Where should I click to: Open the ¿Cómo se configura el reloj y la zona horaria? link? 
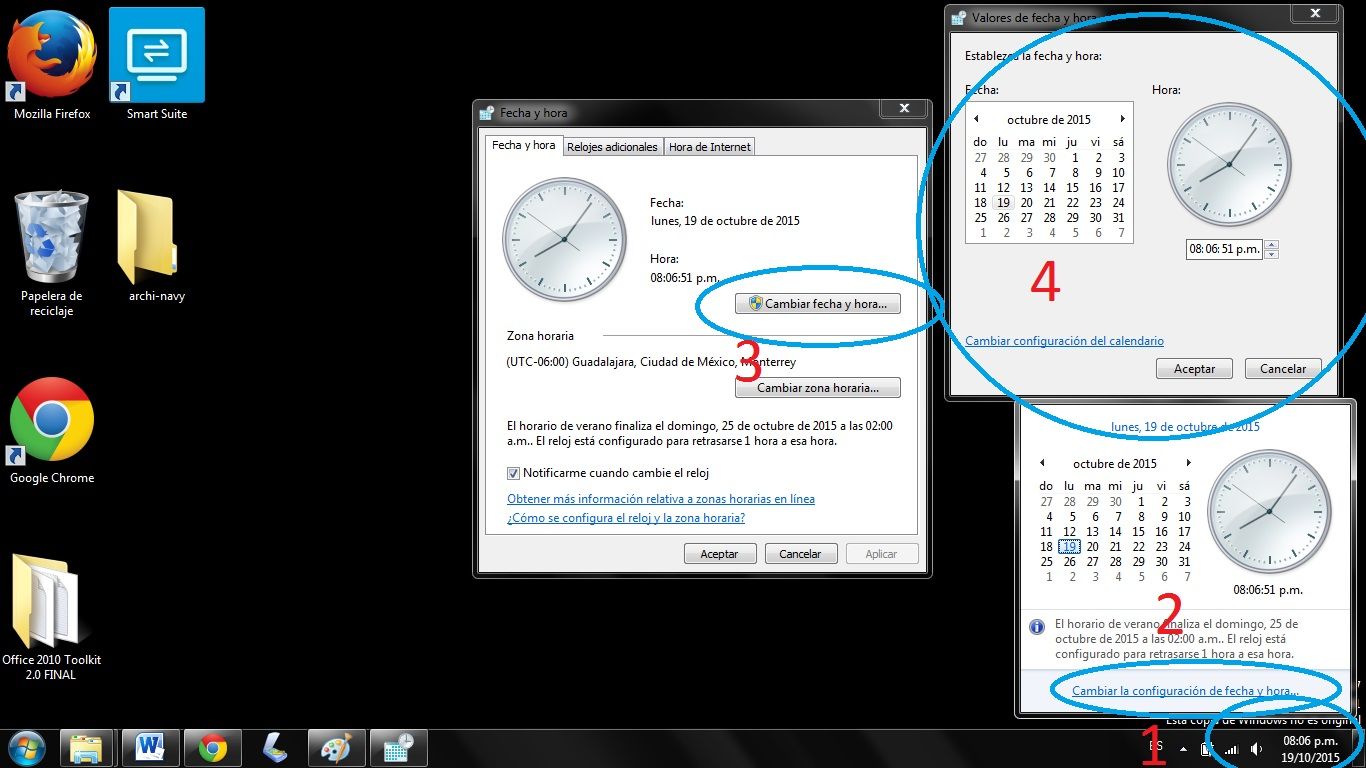626,518
